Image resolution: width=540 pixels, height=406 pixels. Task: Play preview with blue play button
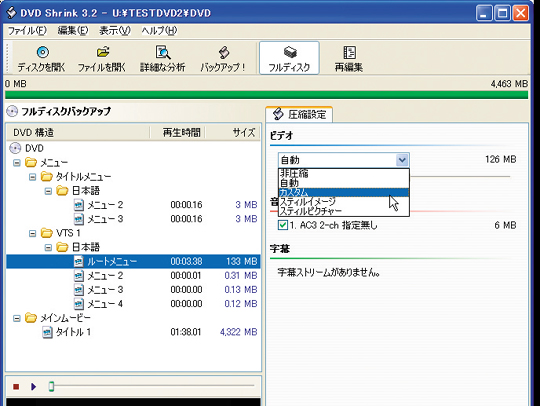[x=33, y=387]
